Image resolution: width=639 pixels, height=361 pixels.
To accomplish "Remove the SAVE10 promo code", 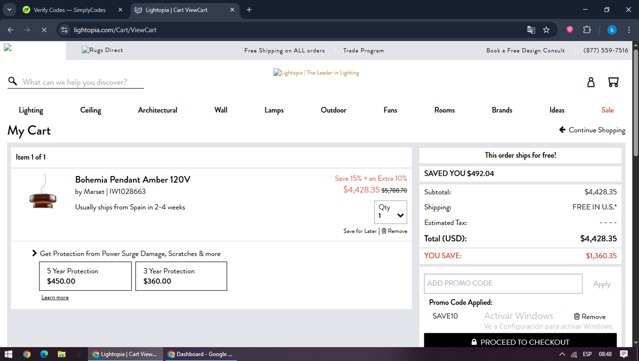I will 589,317.
